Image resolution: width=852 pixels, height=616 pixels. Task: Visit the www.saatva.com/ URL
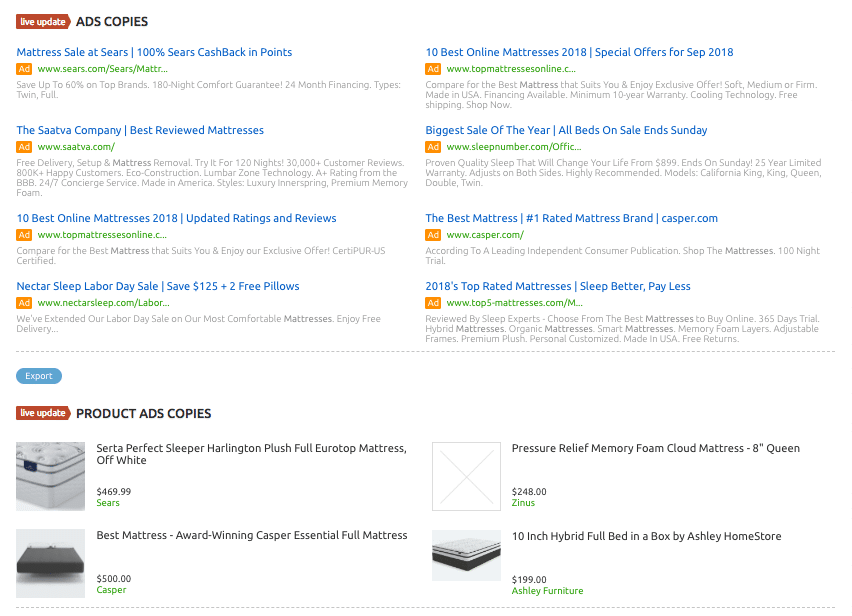(x=76, y=147)
